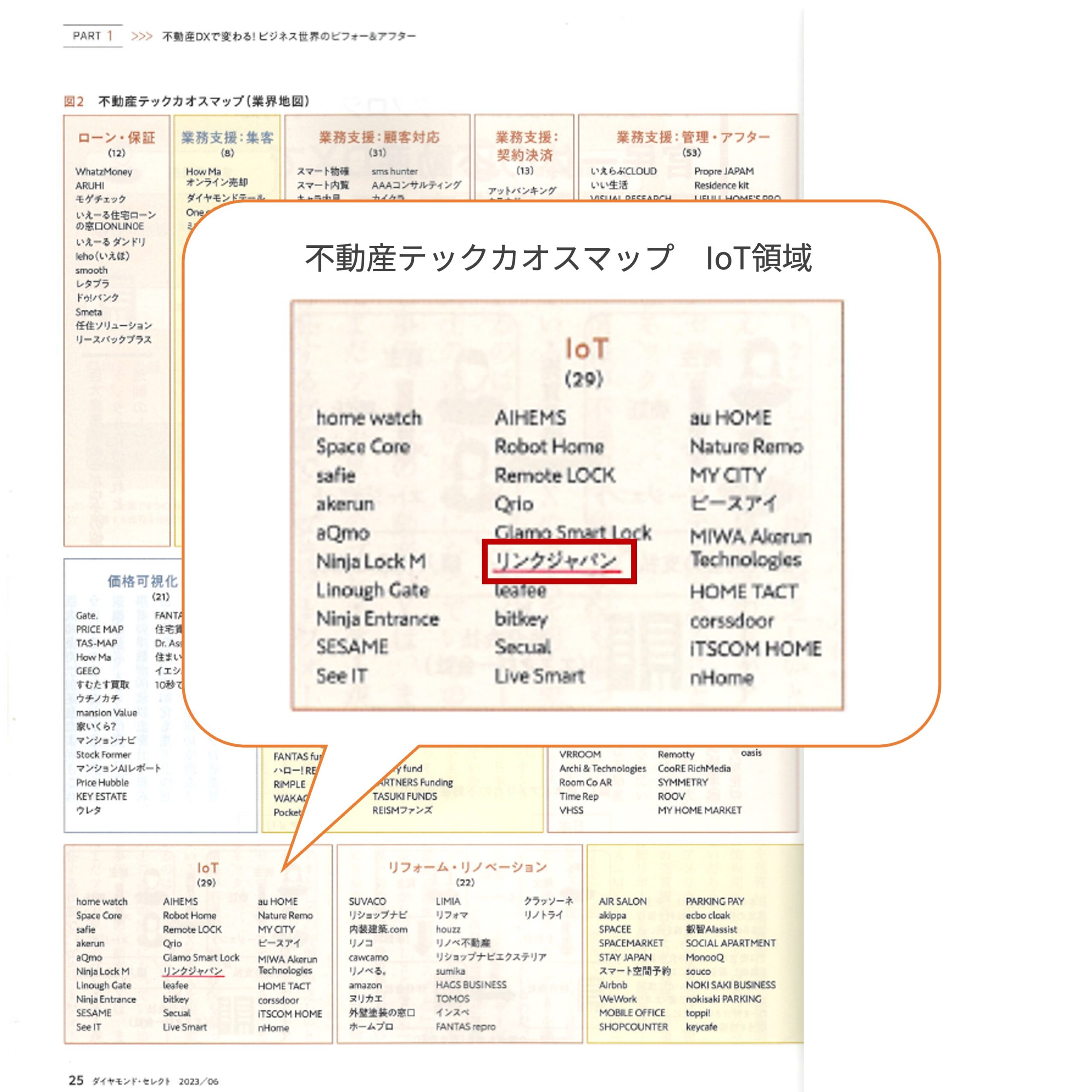The image size is (1092, 1092).
Task: Select 'すむたす買取' in the price list
Action: (x=103, y=685)
